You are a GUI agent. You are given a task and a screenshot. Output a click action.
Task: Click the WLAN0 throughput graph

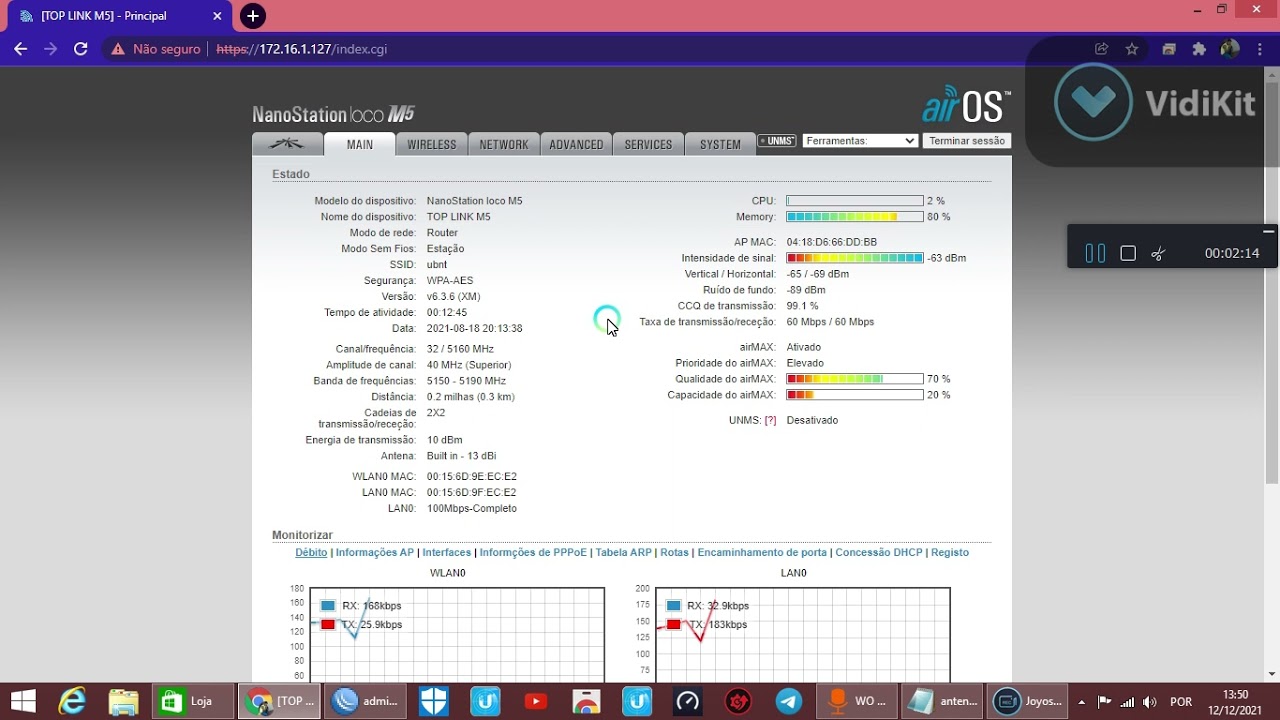457,635
